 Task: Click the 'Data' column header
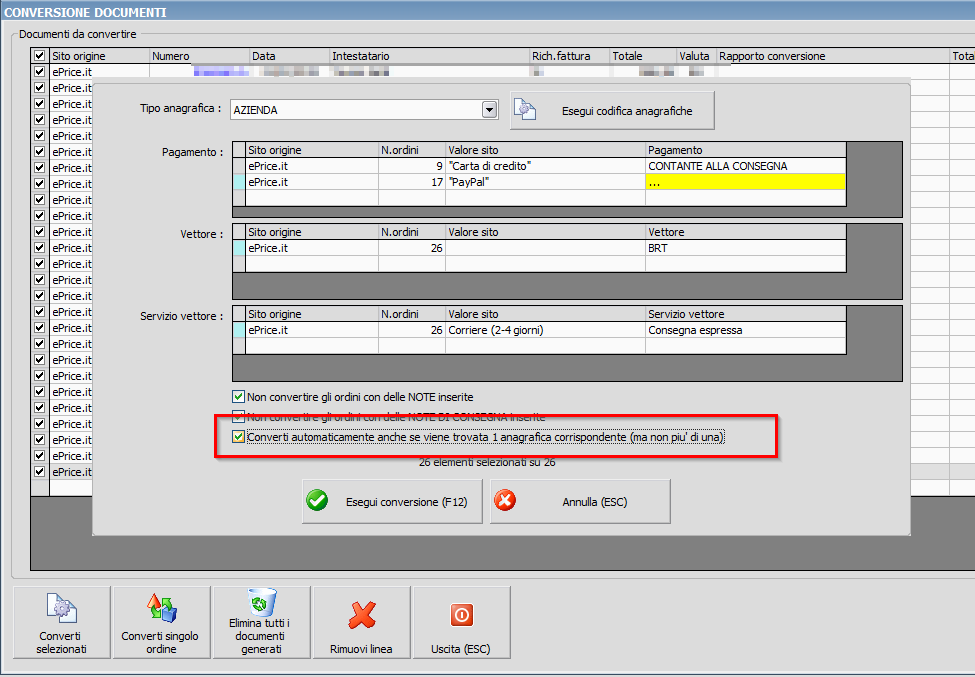290,56
